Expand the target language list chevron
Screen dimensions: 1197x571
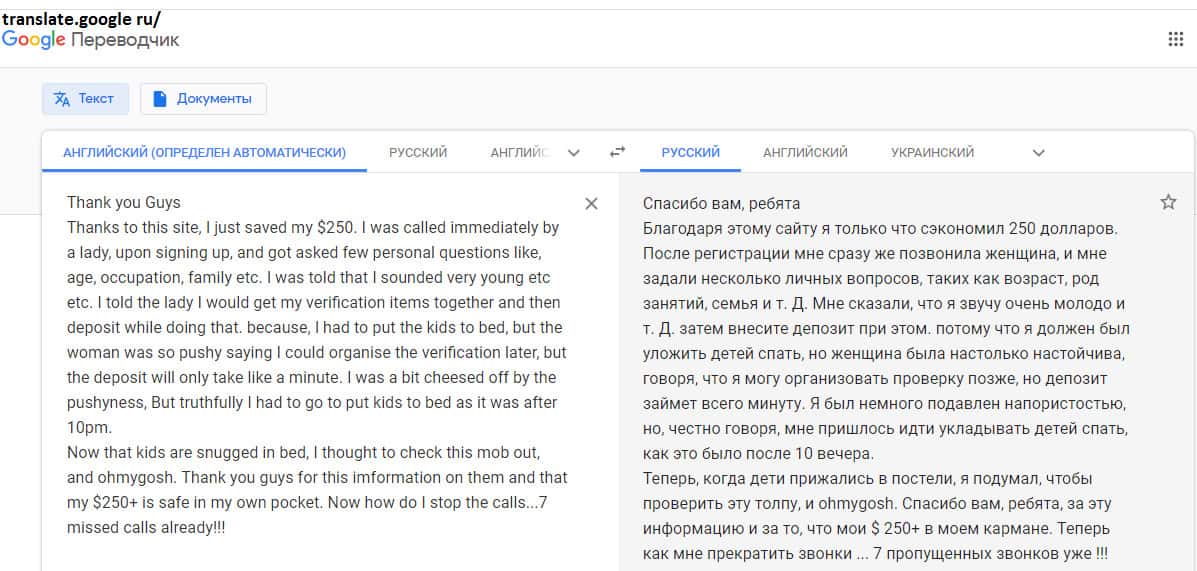coord(1038,153)
